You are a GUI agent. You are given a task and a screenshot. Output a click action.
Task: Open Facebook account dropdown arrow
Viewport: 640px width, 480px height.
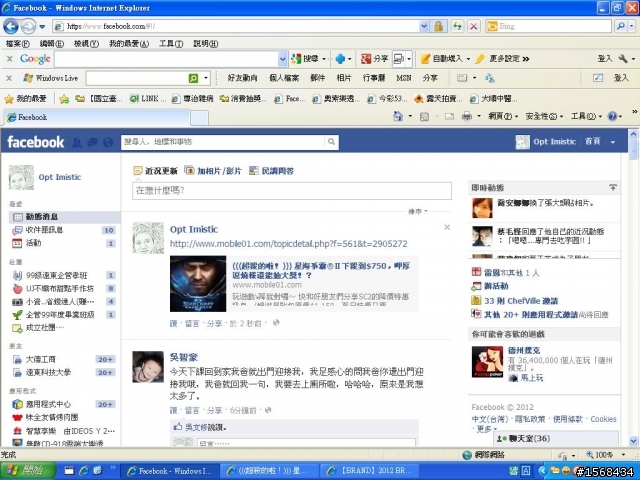pyautogui.click(x=613, y=142)
